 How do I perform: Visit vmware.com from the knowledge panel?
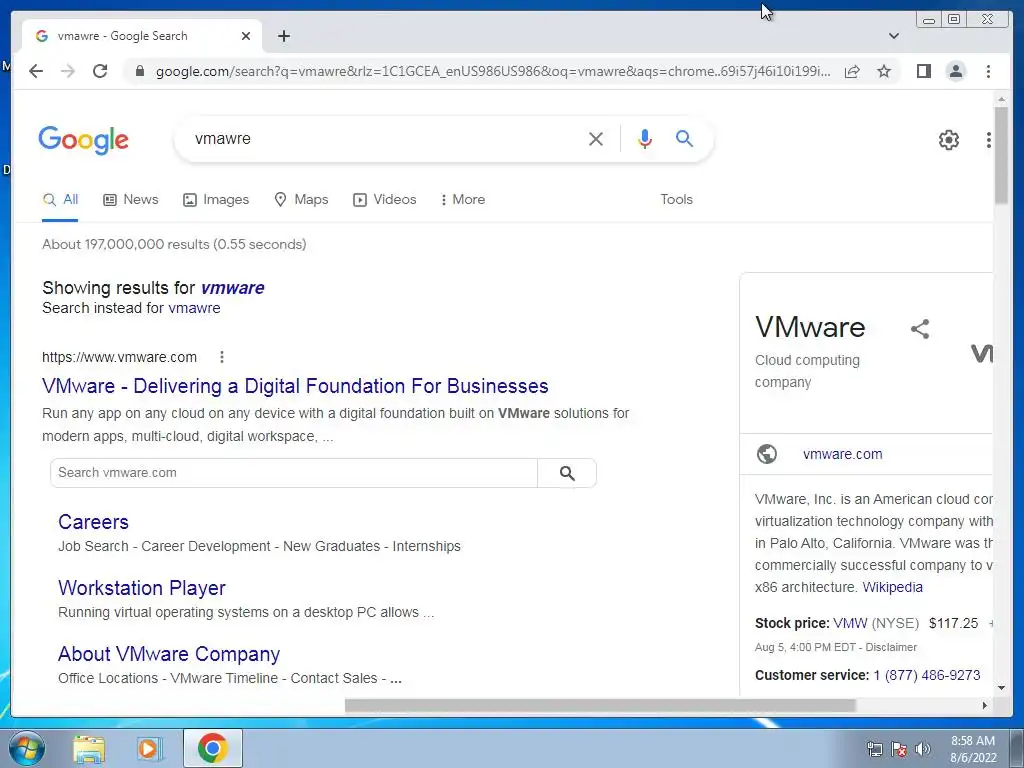click(x=842, y=454)
